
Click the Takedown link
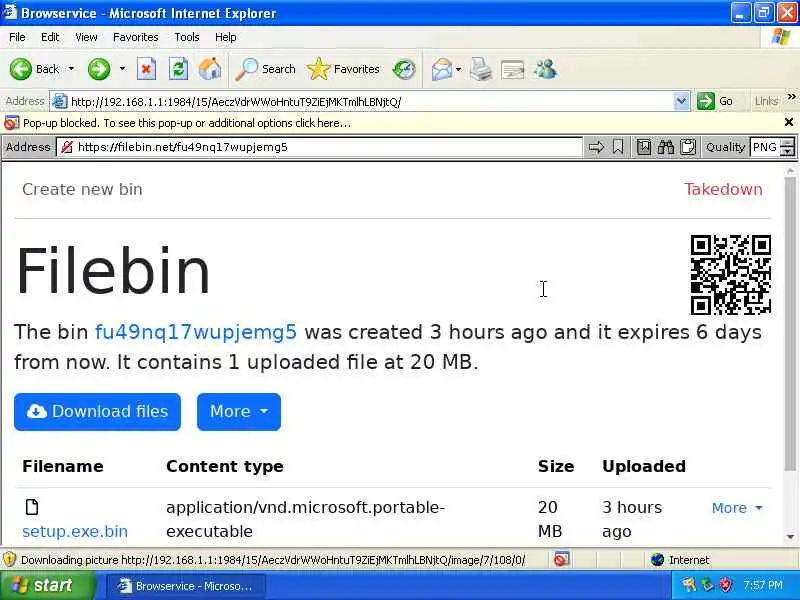(723, 189)
